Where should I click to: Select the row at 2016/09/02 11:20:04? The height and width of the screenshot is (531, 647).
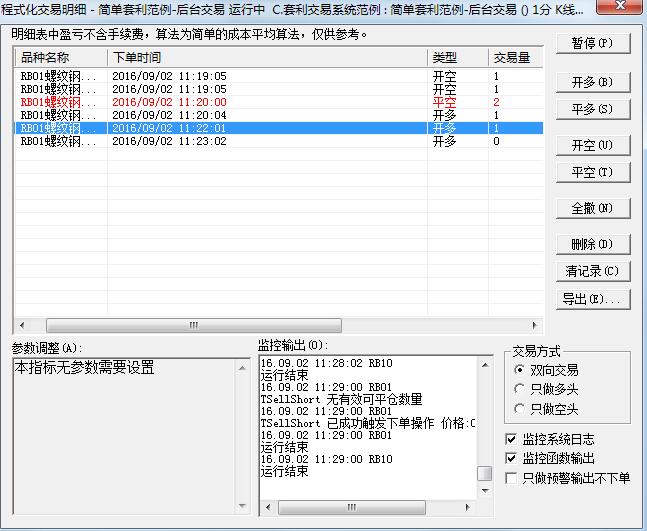point(279,115)
